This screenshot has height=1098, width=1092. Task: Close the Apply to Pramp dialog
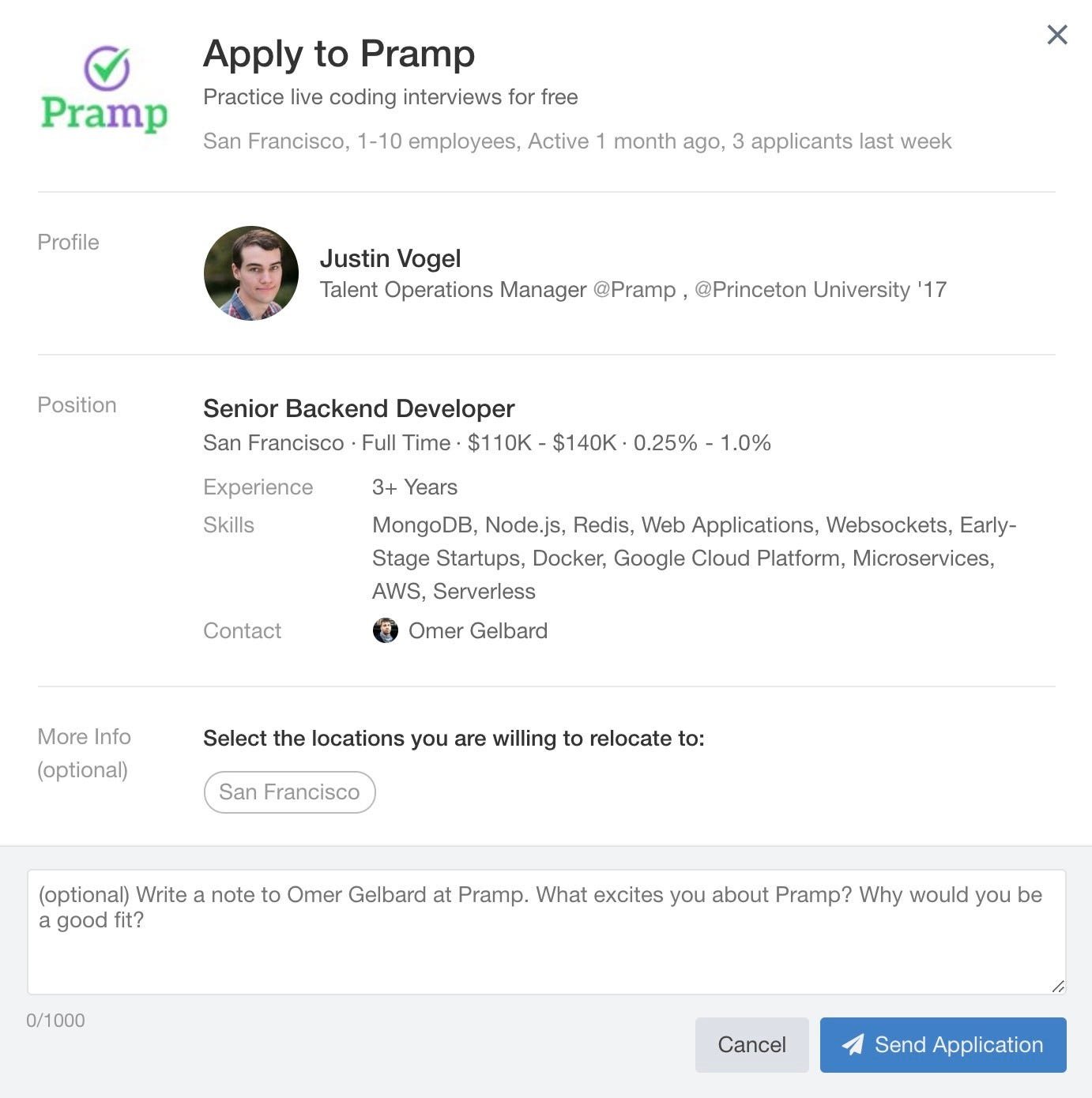point(1056,35)
